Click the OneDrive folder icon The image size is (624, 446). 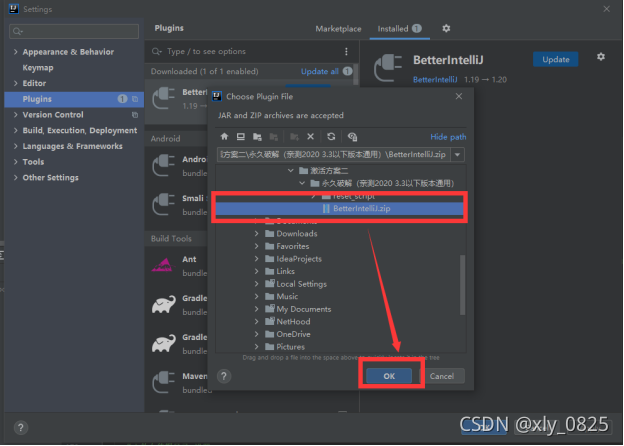tap(270, 334)
